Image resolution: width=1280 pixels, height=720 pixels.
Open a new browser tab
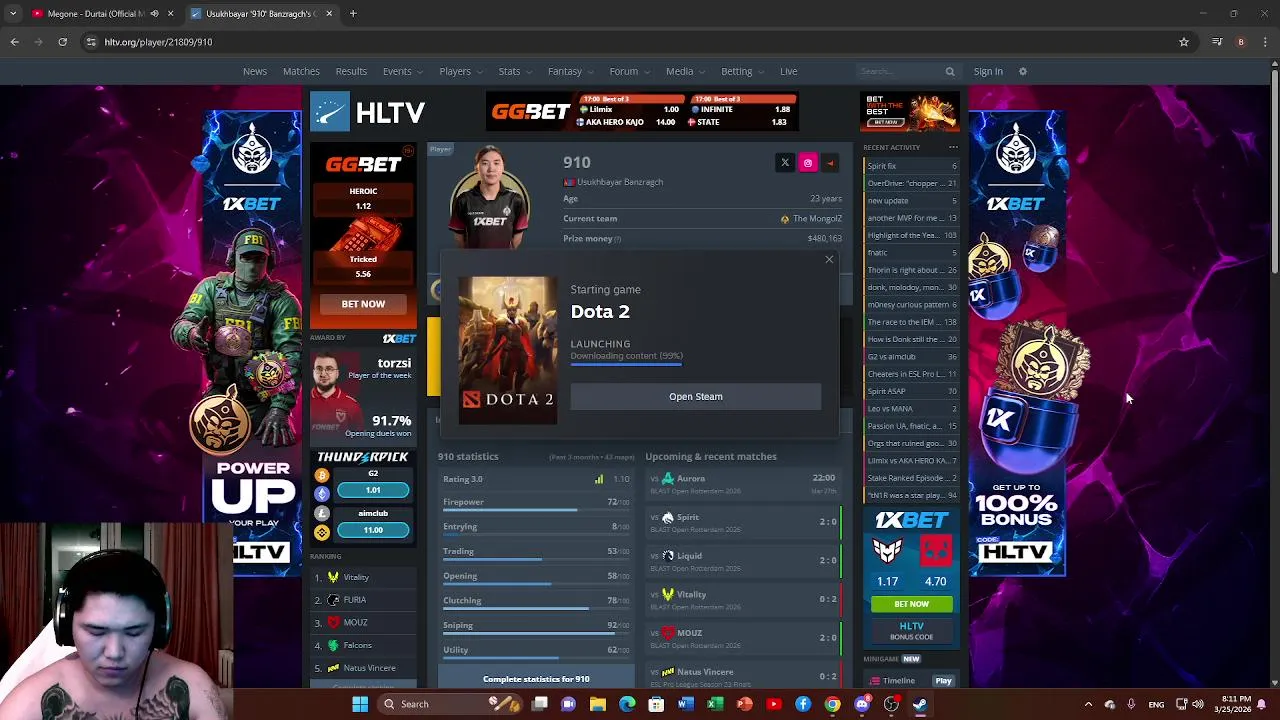353,13
